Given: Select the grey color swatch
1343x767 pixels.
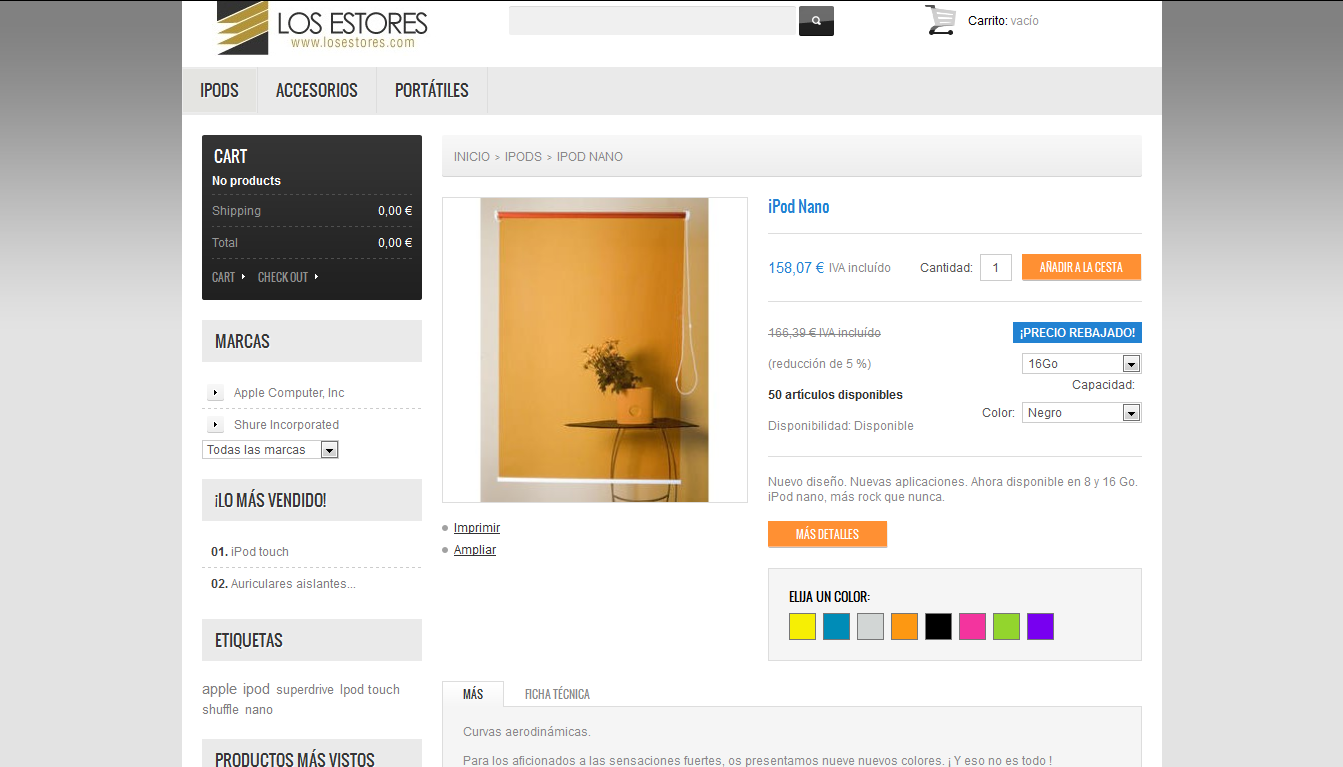Looking at the screenshot, I should [x=870, y=627].
